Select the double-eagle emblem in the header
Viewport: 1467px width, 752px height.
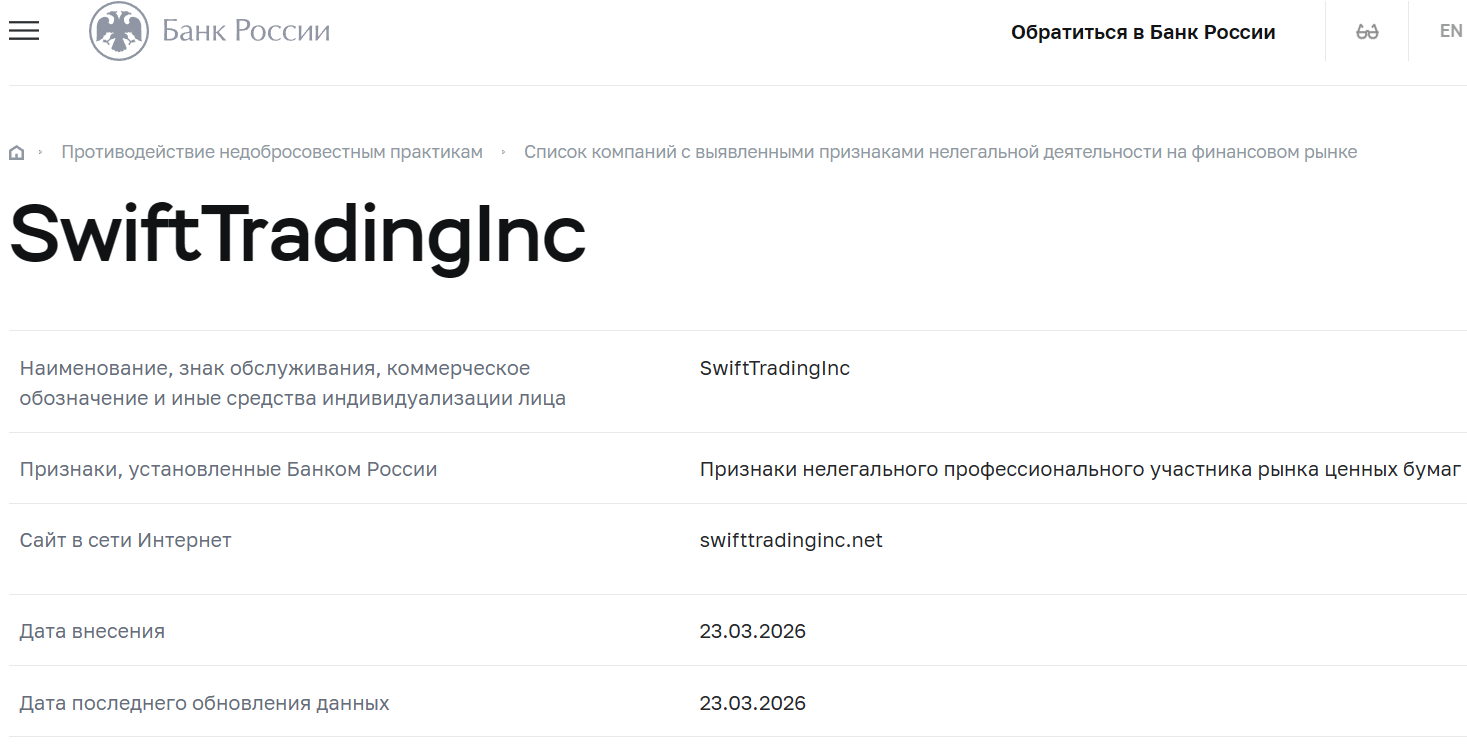click(118, 30)
